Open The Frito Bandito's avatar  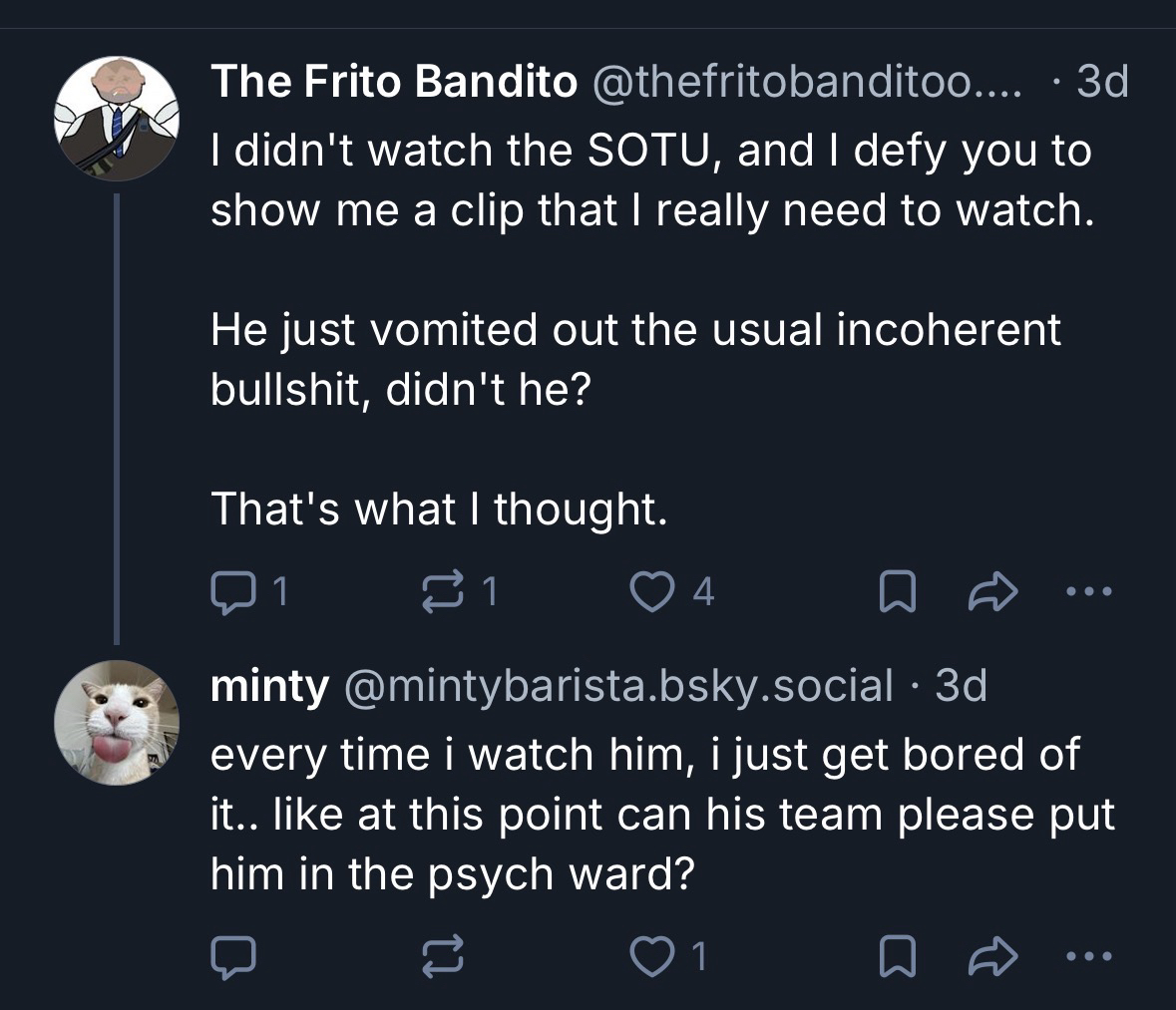pyautogui.click(x=116, y=118)
